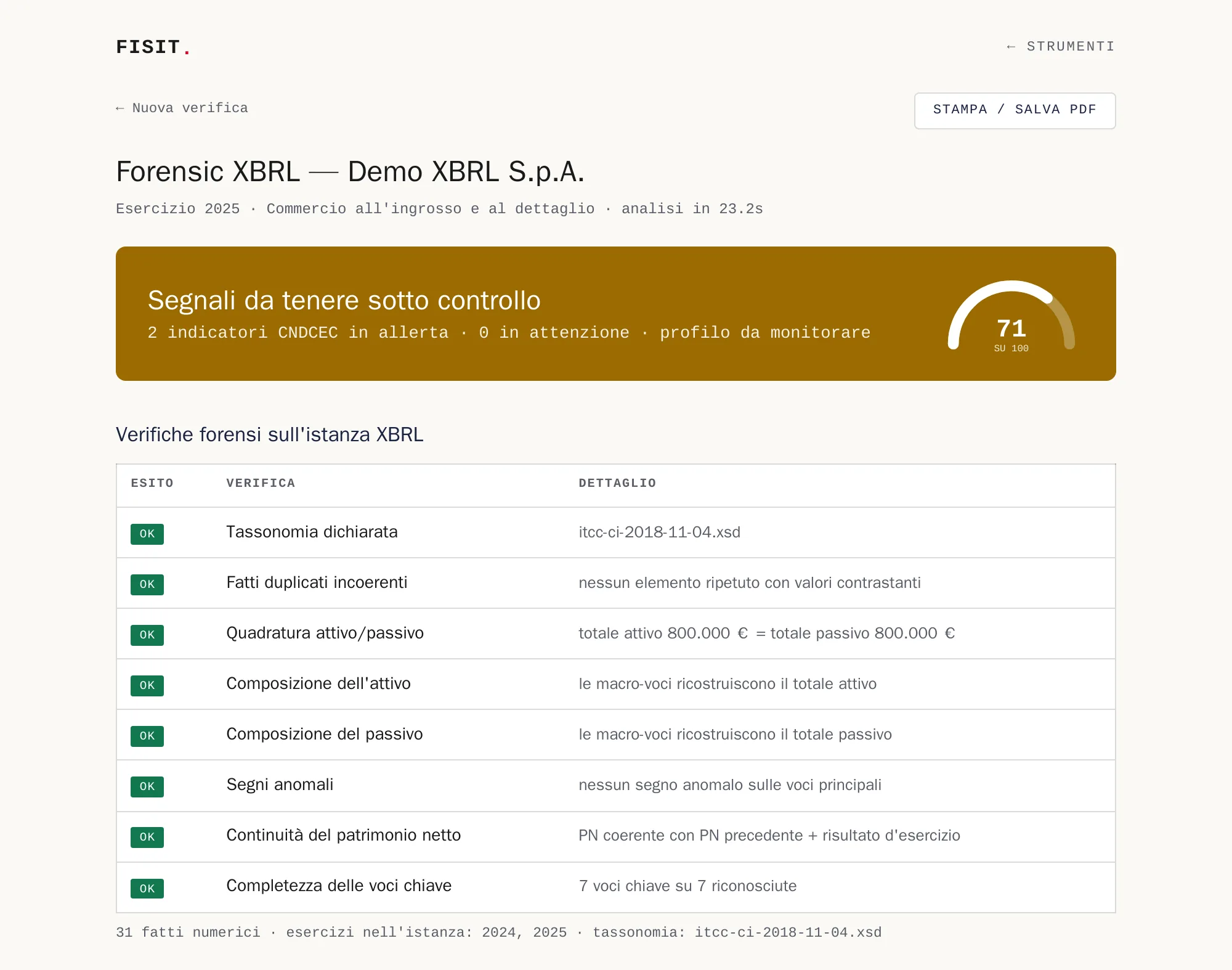The width and height of the screenshot is (1232, 970).
Task: Open Nuova verifica link
Action: (182, 108)
